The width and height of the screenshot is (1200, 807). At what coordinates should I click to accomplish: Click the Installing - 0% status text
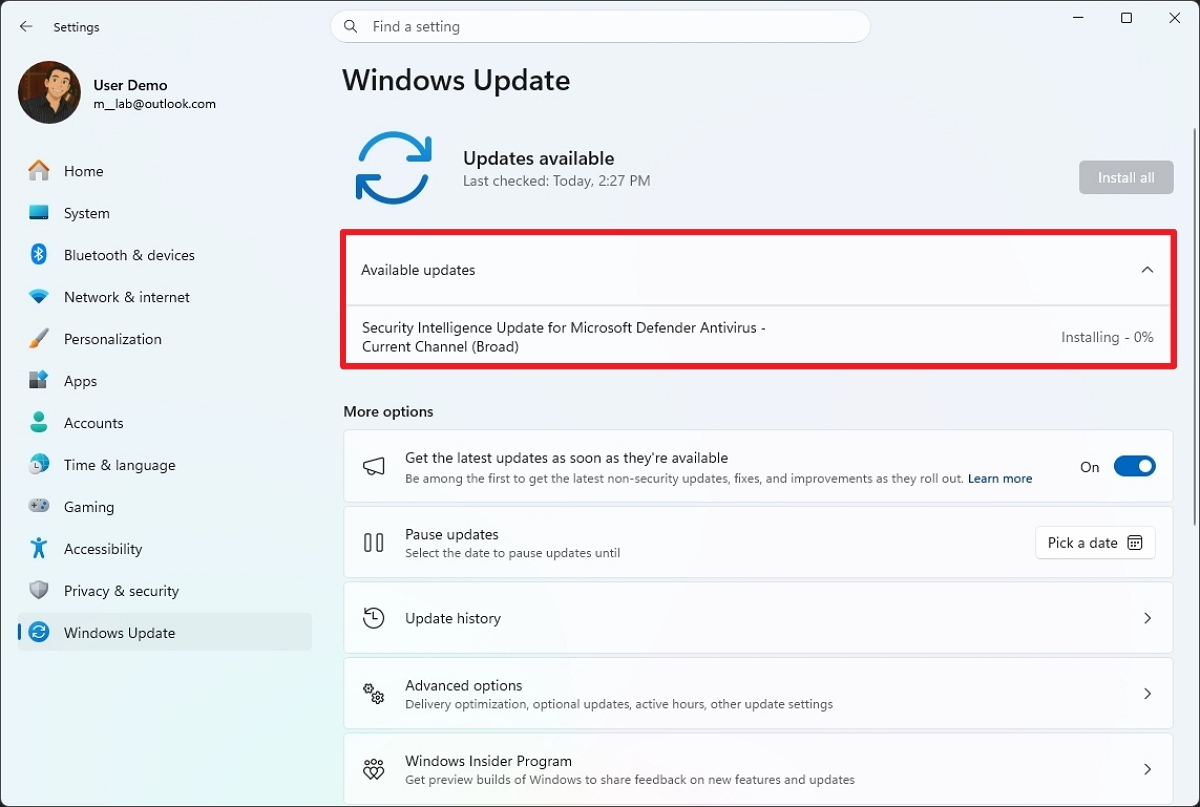(1107, 338)
